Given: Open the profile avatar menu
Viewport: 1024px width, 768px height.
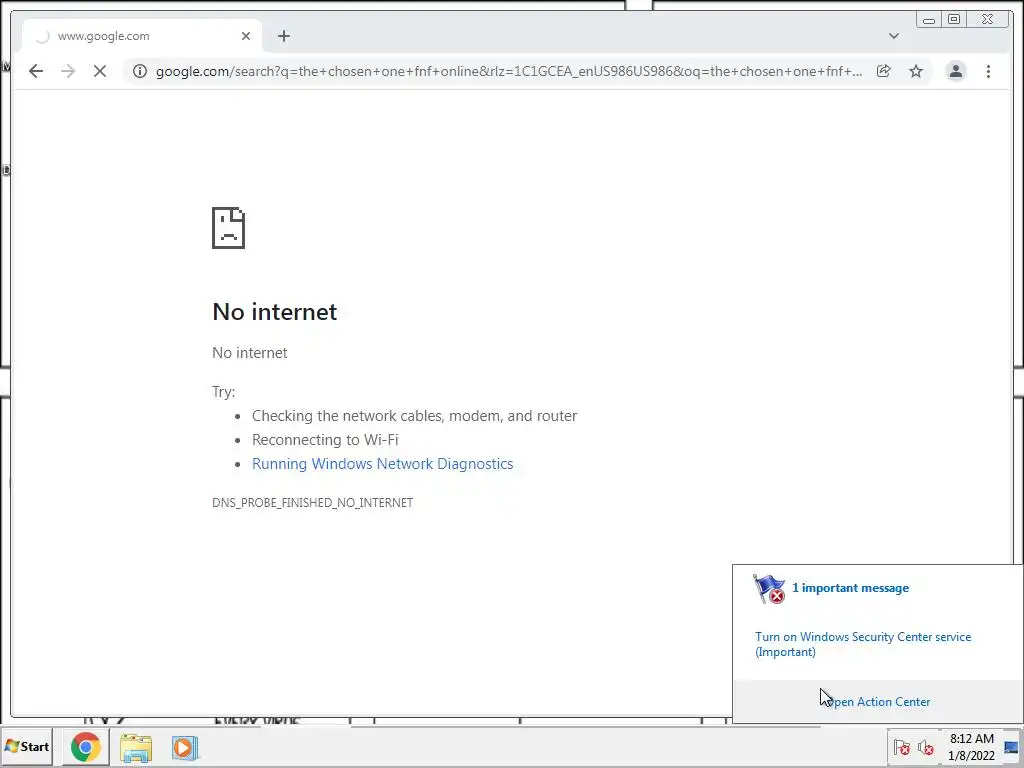Looking at the screenshot, I should click(x=955, y=71).
